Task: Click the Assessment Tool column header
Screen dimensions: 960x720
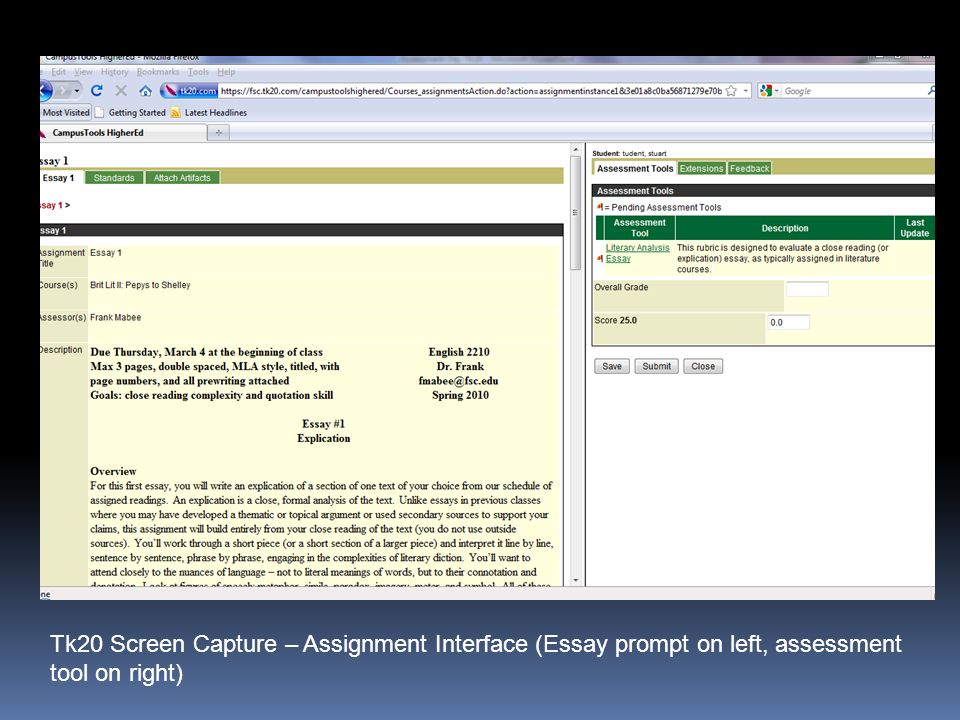Action: [x=639, y=228]
